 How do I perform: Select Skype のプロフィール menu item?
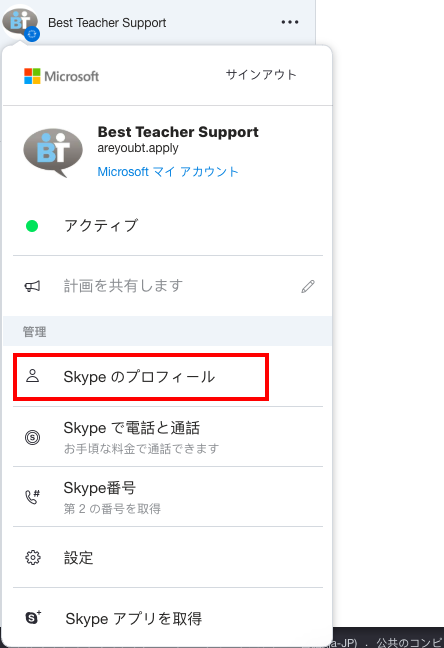tap(168, 376)
